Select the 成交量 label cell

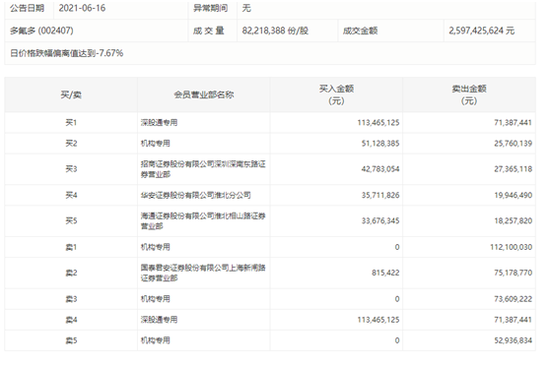tap(208, 31)
